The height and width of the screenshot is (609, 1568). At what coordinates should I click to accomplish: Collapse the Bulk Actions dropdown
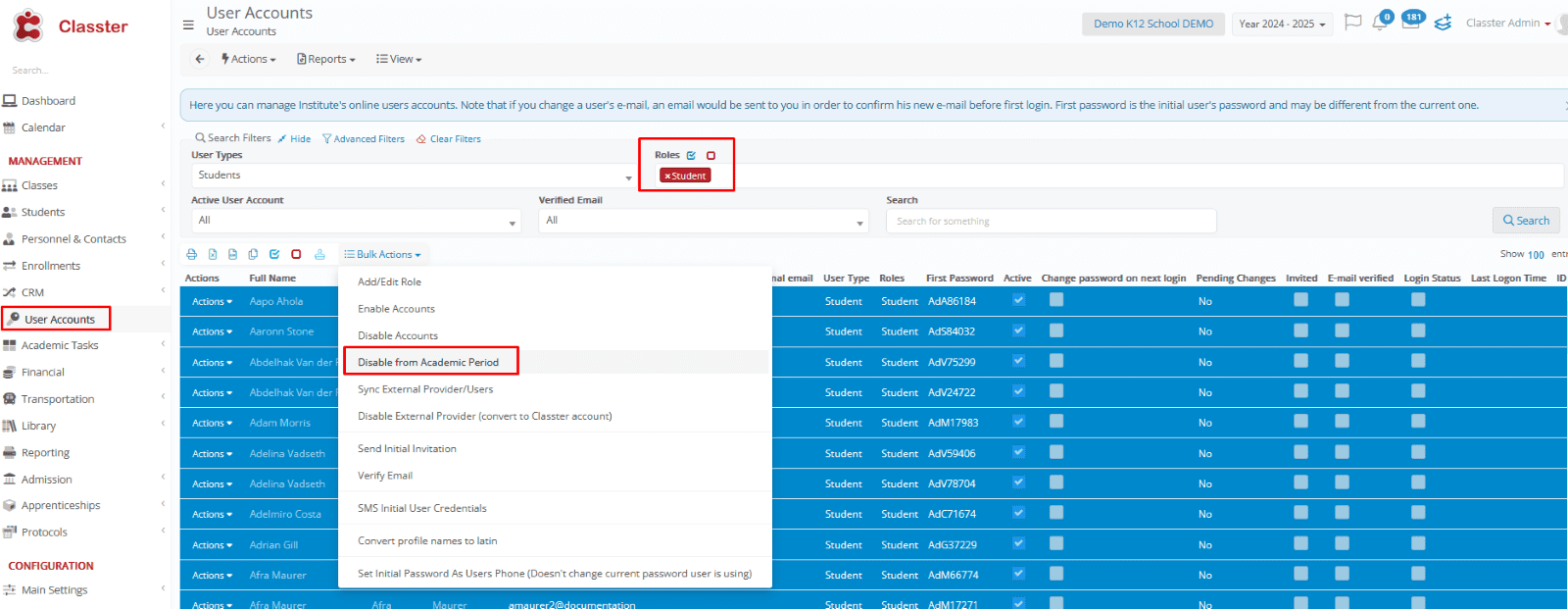coord(382,254)
